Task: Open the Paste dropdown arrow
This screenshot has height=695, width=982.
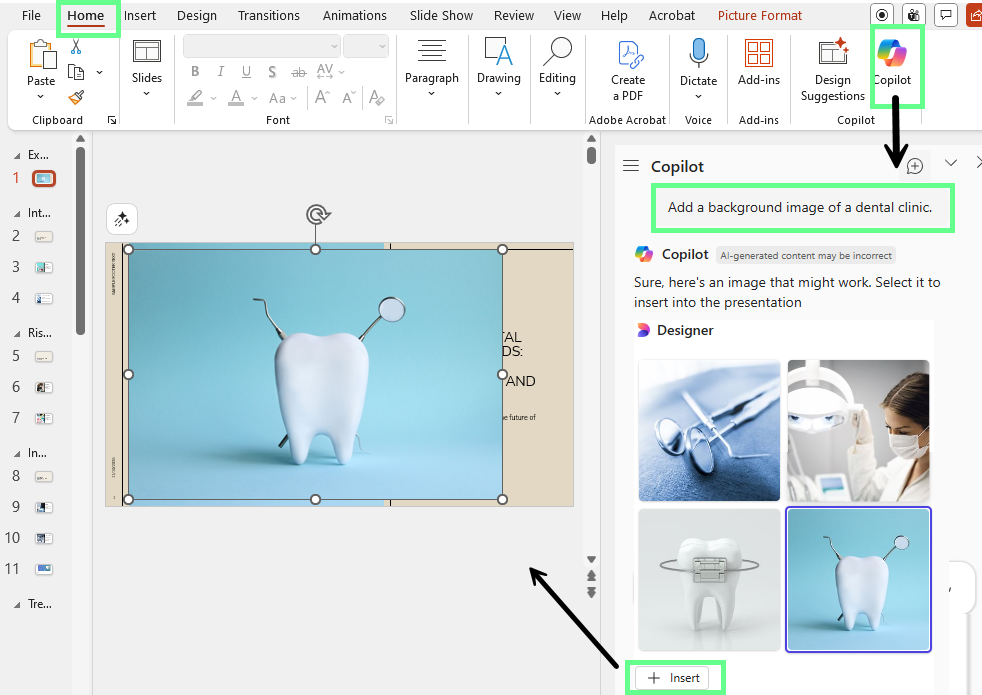Action: pos(41,95)
